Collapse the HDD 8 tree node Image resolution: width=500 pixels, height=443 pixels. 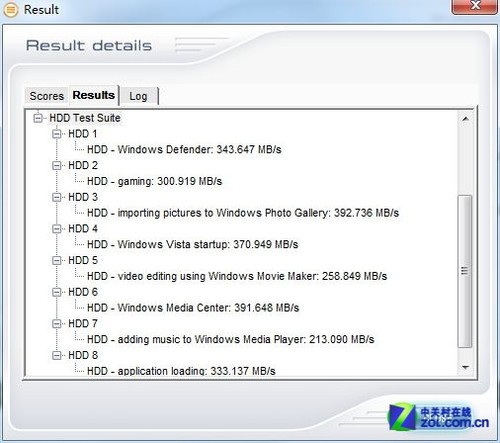click(57, 355)
